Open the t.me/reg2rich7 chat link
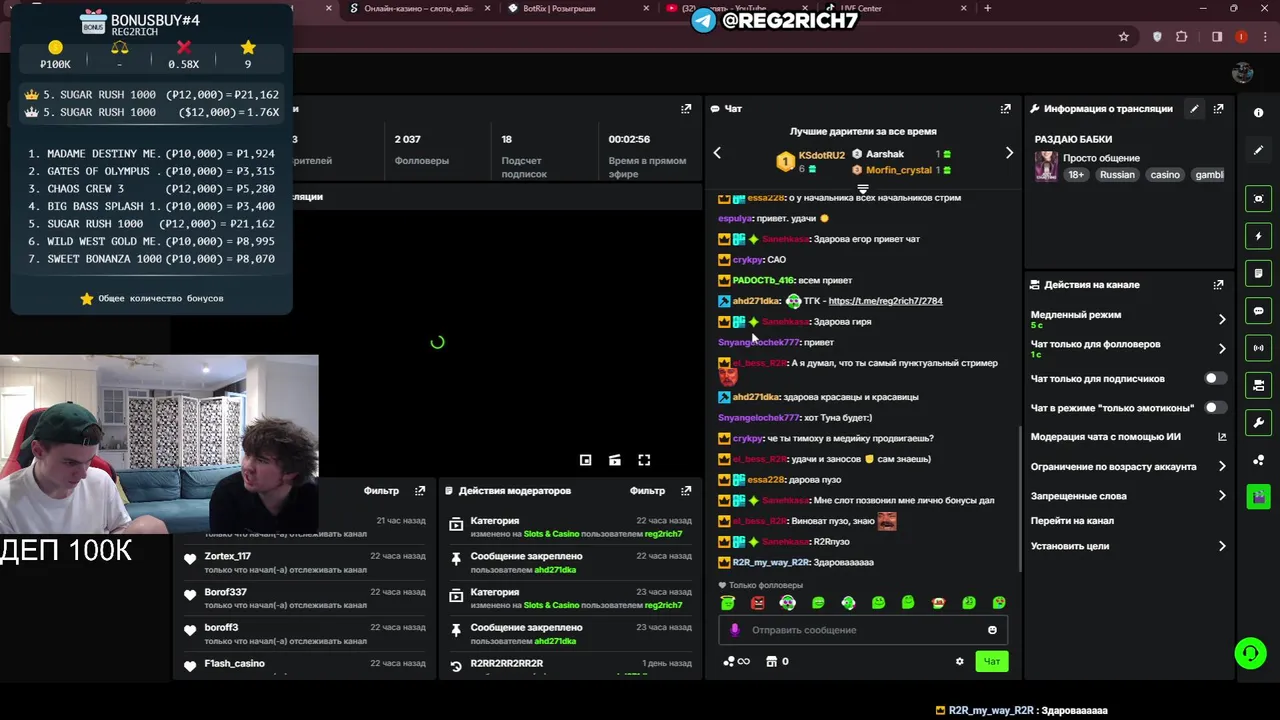This screenshot has width=1280, height=720. click(x=885, y=301)
